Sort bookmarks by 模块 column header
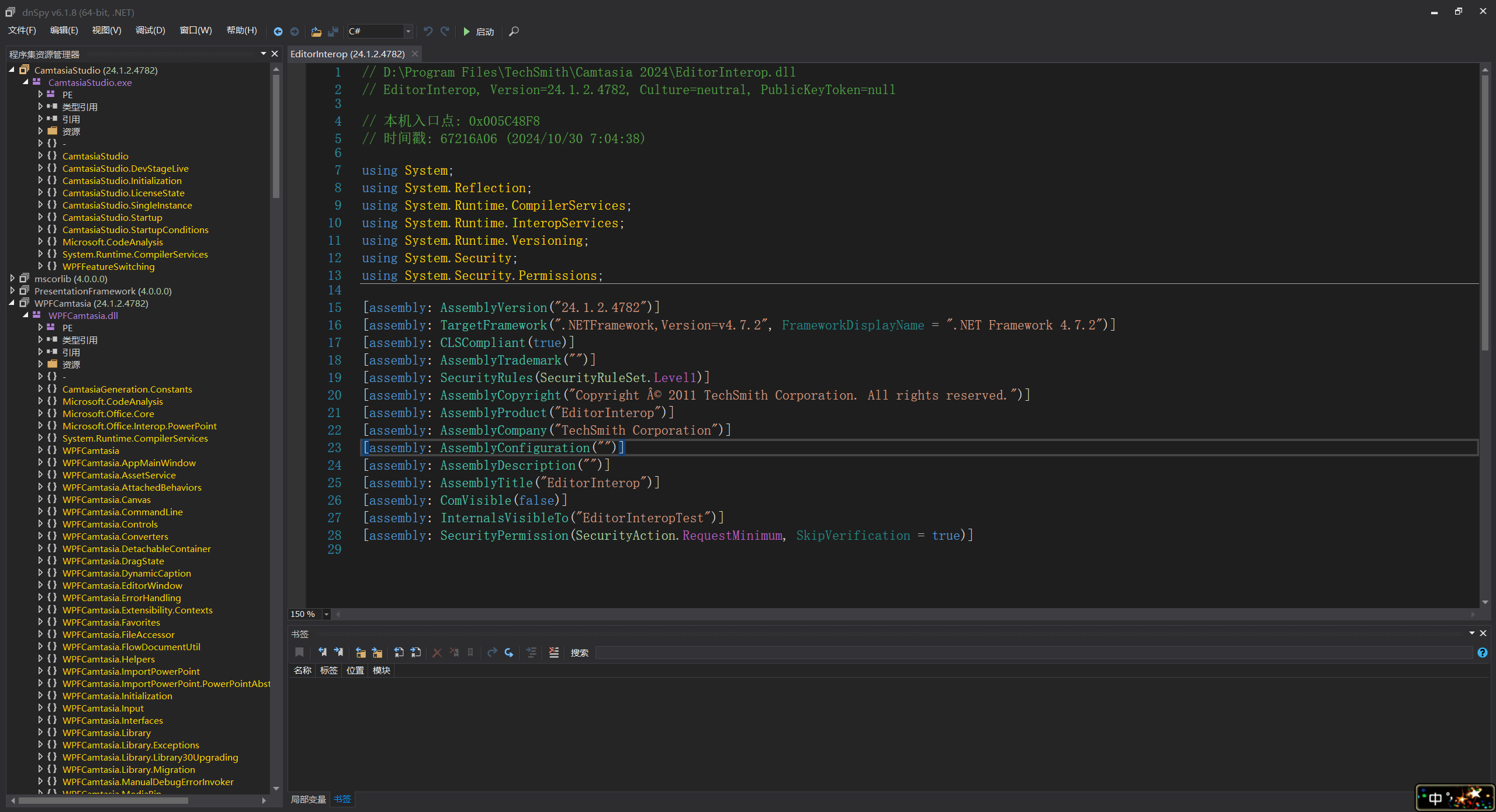This screenshot has width=1496, height=812. coord(382,670)
